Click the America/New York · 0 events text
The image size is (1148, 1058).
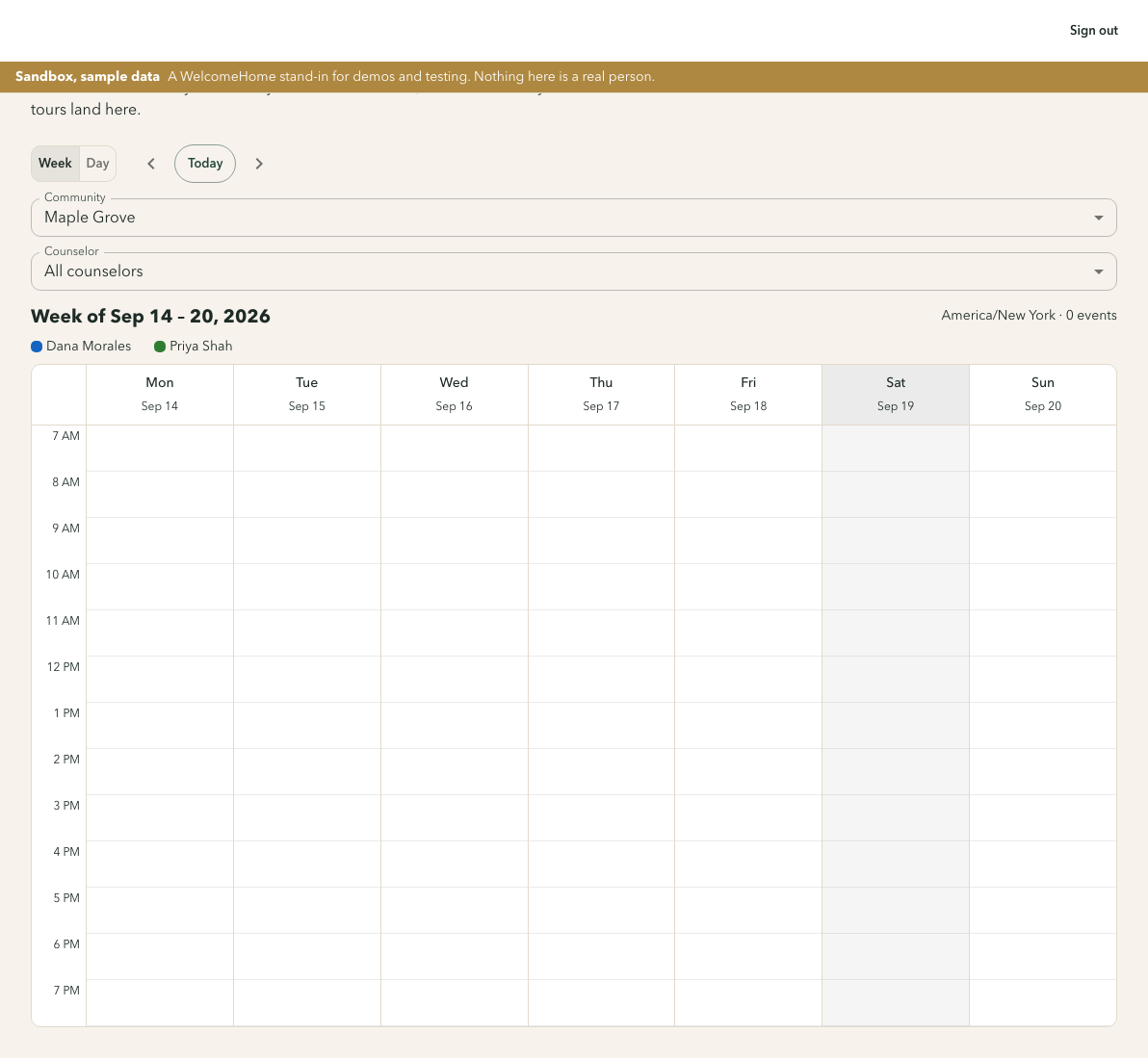click(x=1029, y=316)
